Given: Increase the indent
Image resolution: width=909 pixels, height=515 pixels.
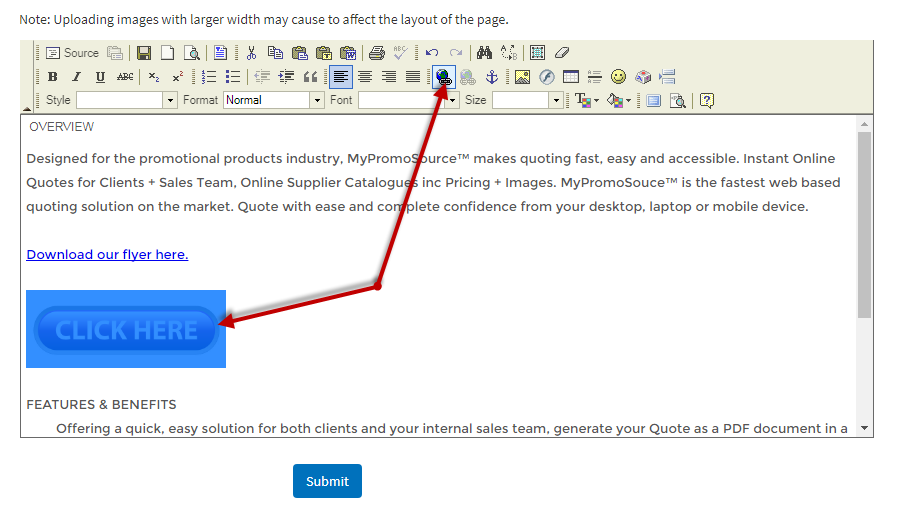Looking at the screenshot, I should 286,77.
